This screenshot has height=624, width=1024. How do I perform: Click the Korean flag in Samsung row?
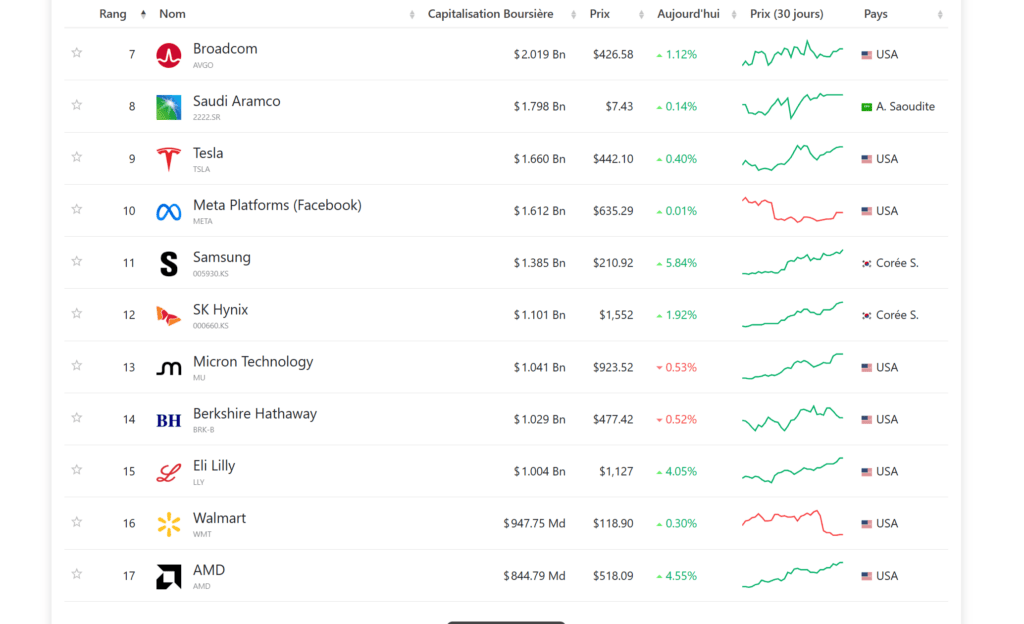[x=867, y=264]
